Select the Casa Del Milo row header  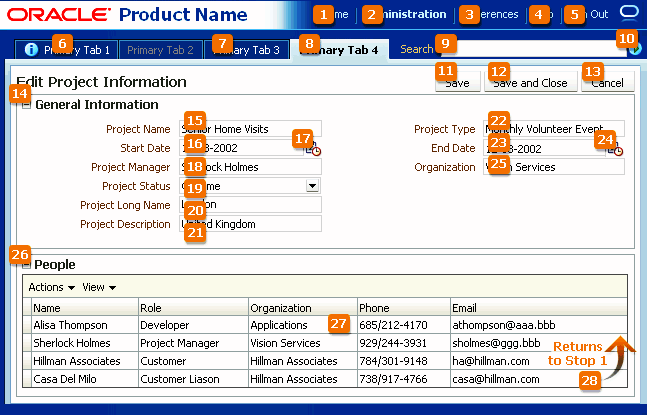(x=27, y=379)
